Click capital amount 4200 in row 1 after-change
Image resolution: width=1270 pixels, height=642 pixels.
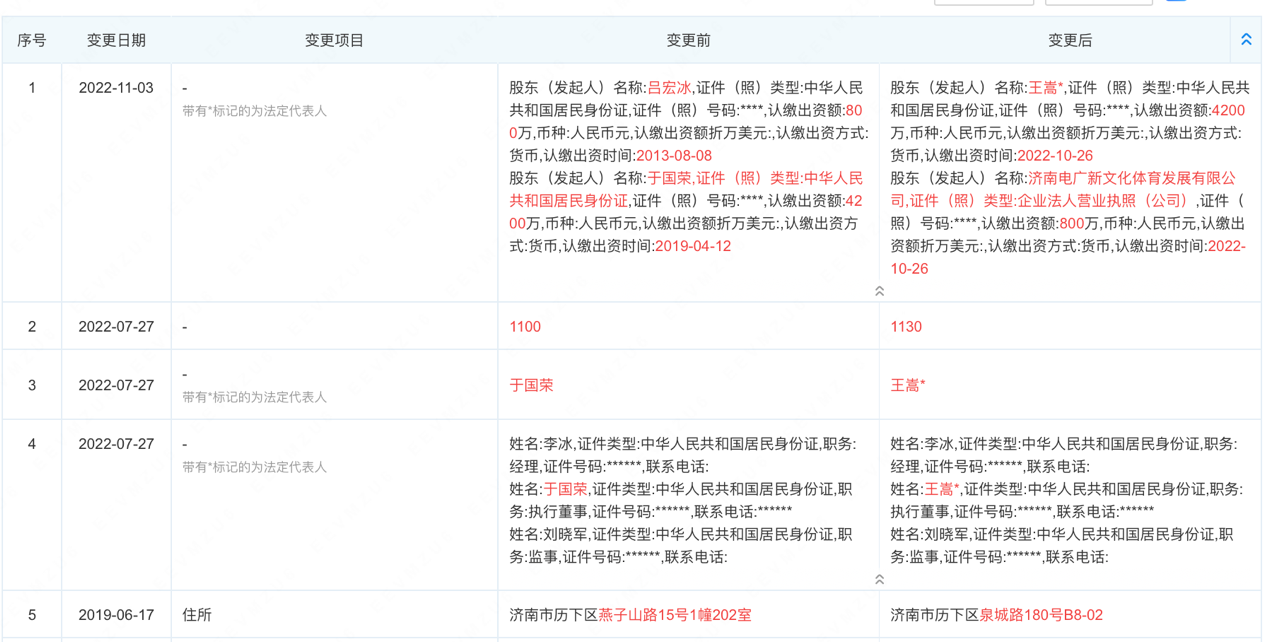pyautogui.click(x=1228, y=111)
